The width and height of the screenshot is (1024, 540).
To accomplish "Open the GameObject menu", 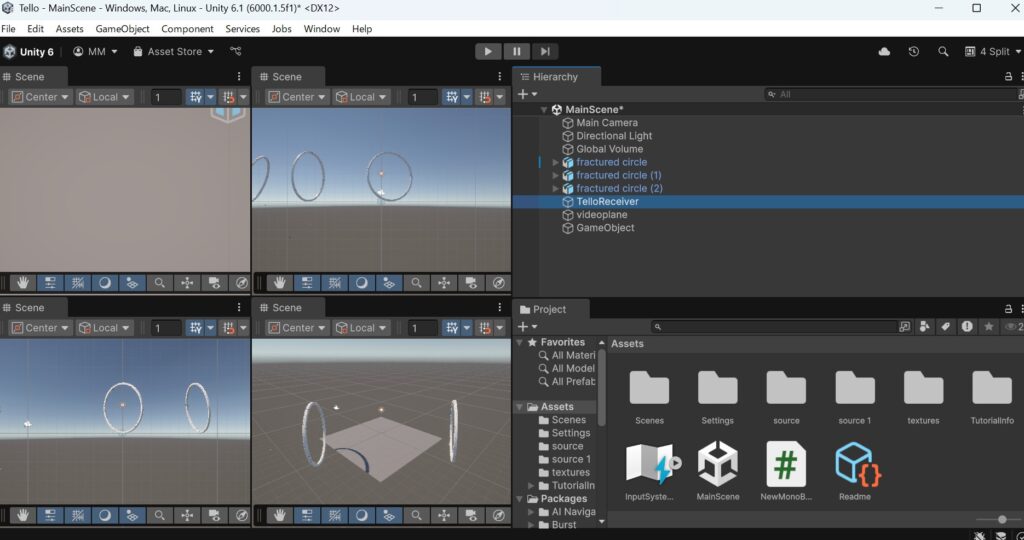I will [x=122, y=29].
